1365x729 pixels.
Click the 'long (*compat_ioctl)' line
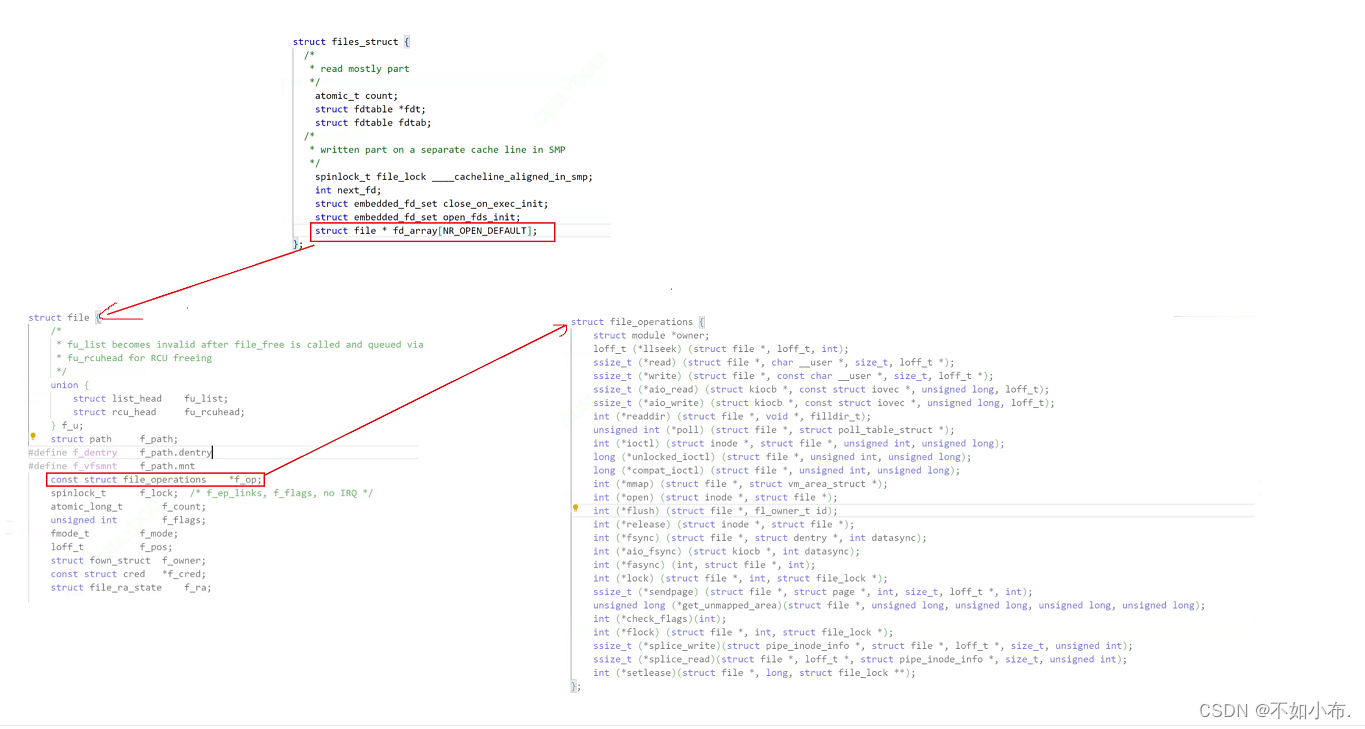(776, 471)
